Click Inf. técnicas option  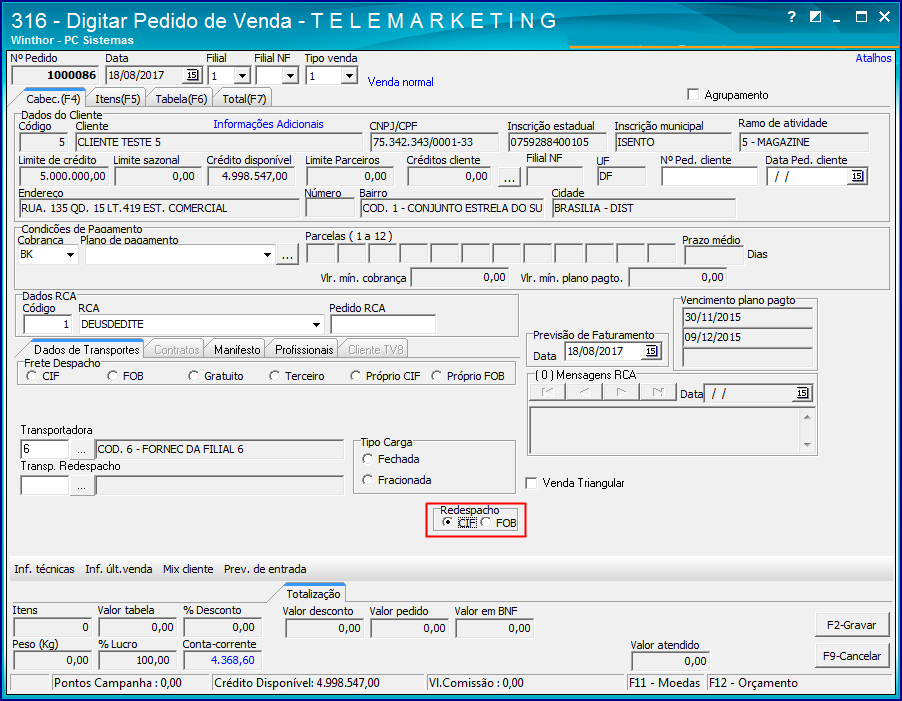(44, 569)
